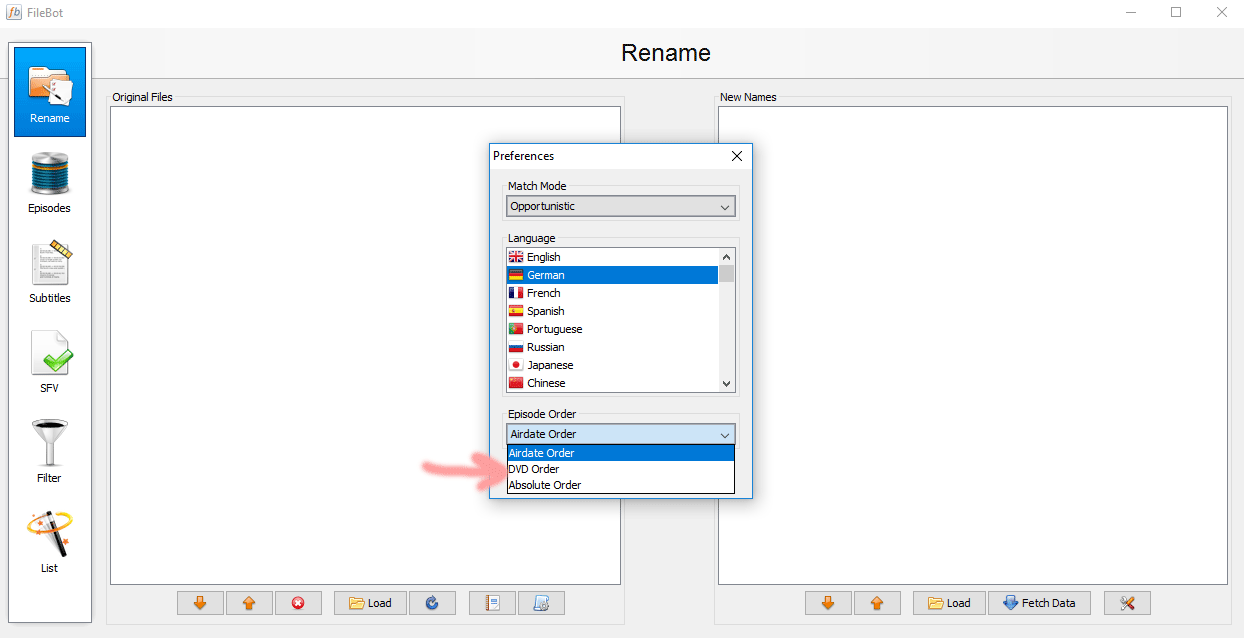
Task: Close the Preferences dialog
Action: point(737,156)
